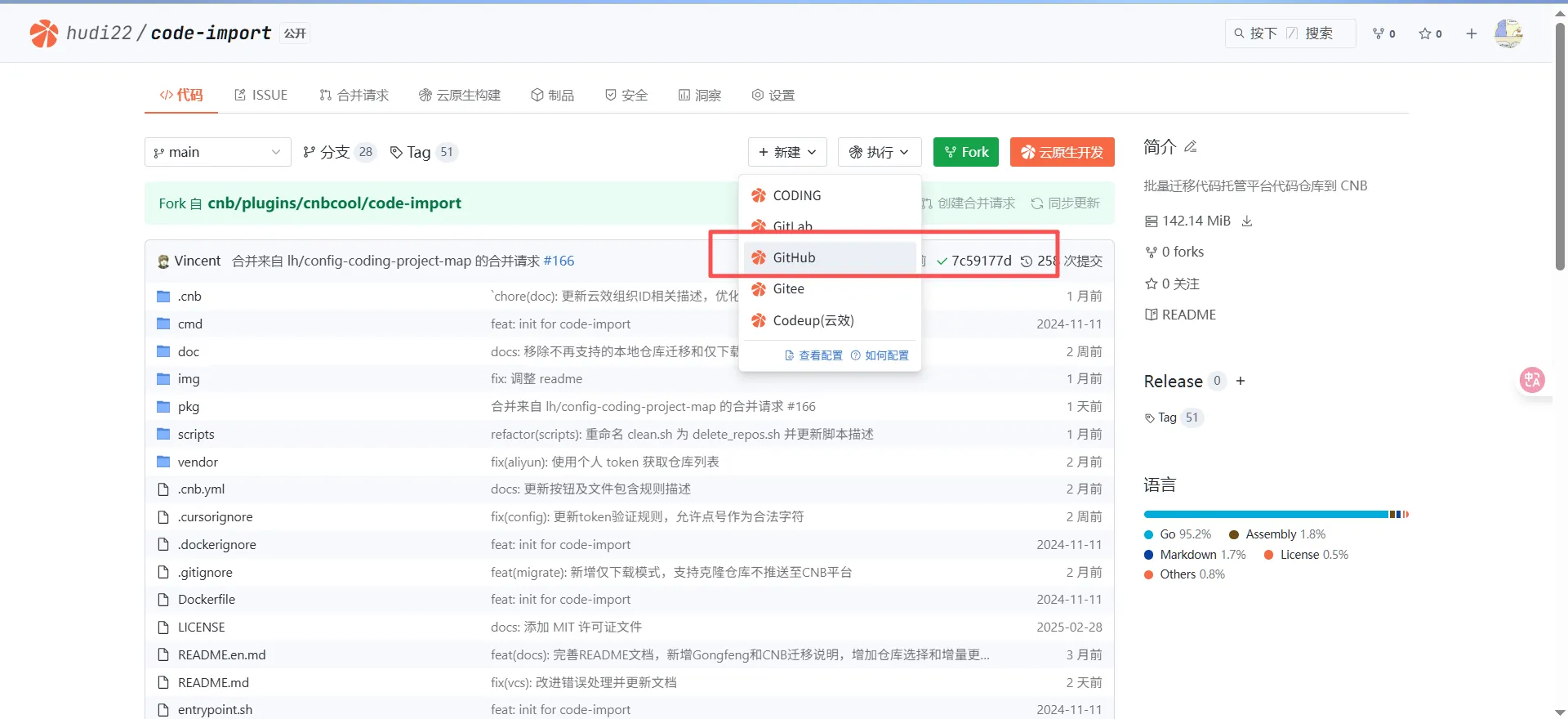Open merge request #166 link in commit header
Screen dimensions: 1568x719
click(x=559, y=261)
